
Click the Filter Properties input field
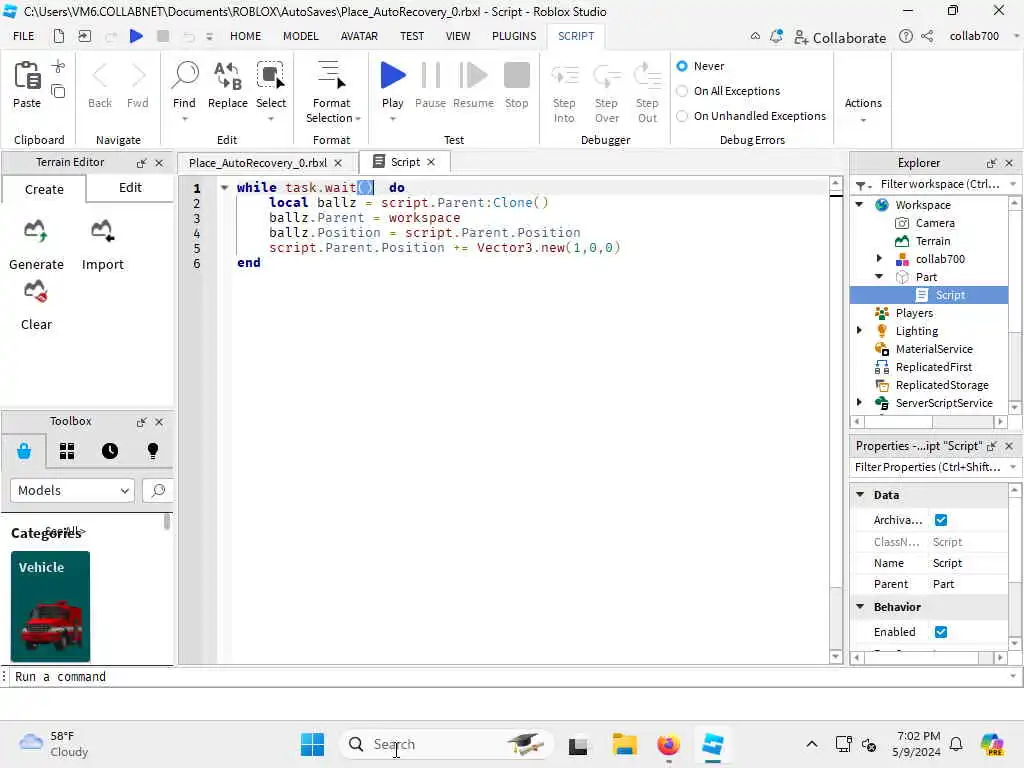[x=928, y=467]
